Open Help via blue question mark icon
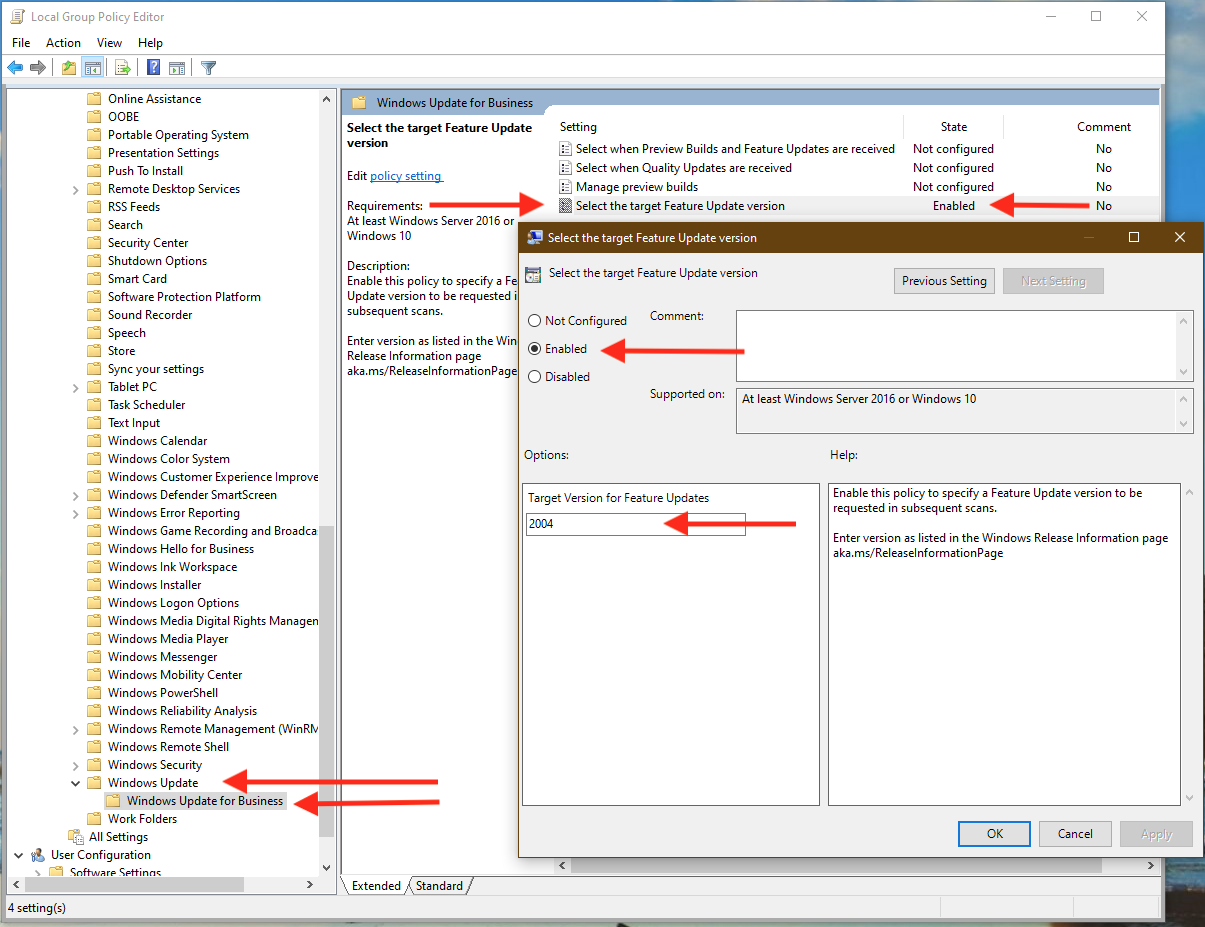Image resolution: width=1205 pixels, height=927 pixels. coord(154,68)
